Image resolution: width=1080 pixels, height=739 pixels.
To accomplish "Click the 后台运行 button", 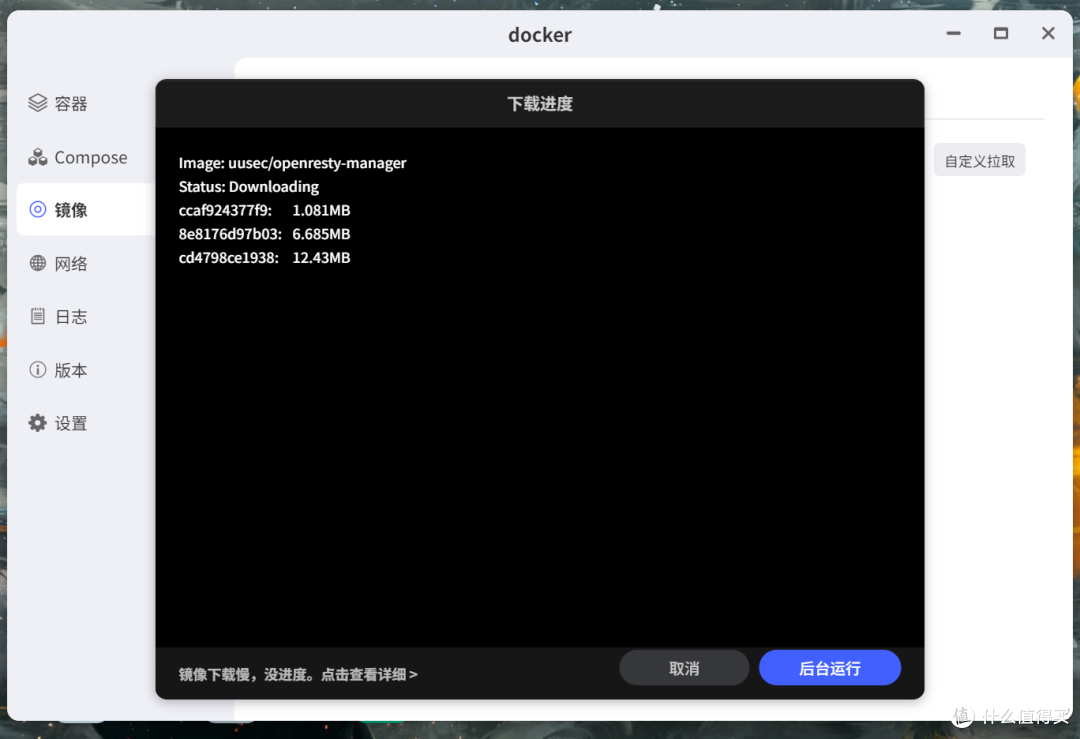I will click(x=829, y=668).
